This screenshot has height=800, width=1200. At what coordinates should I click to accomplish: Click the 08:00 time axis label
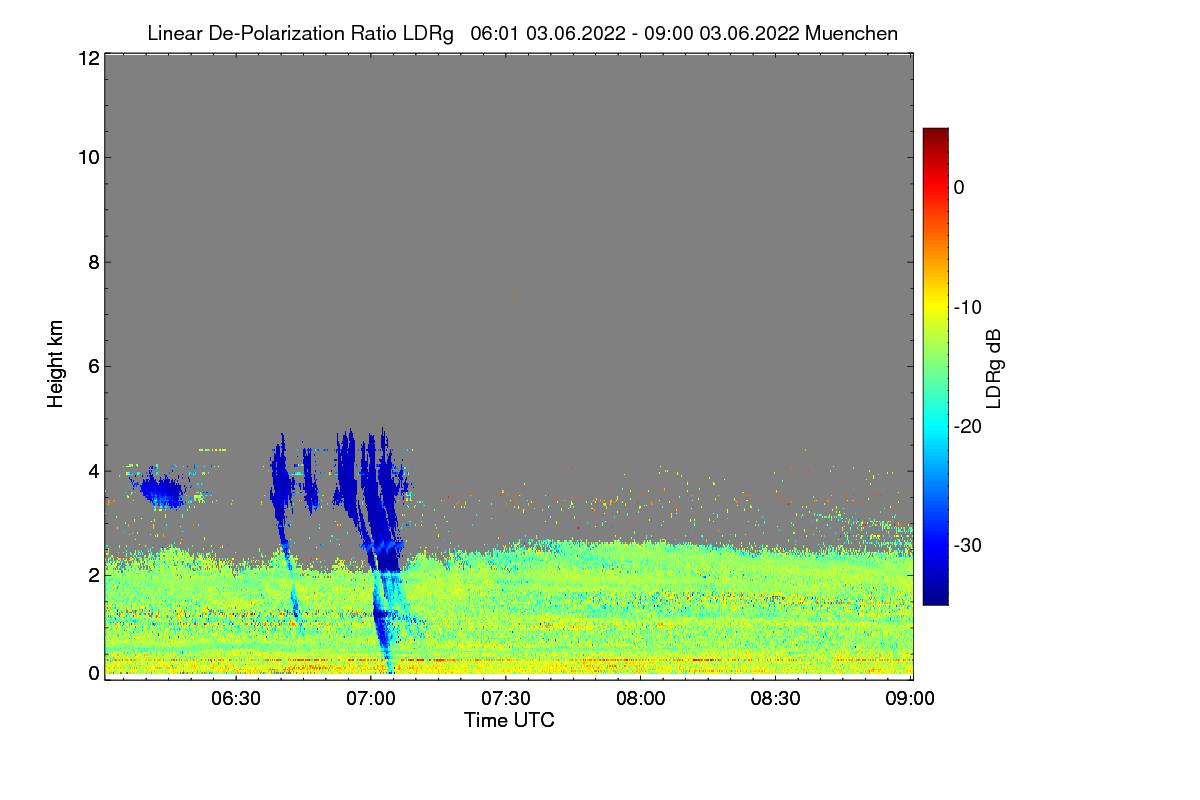pyautogui.click(x=641, y=698)
